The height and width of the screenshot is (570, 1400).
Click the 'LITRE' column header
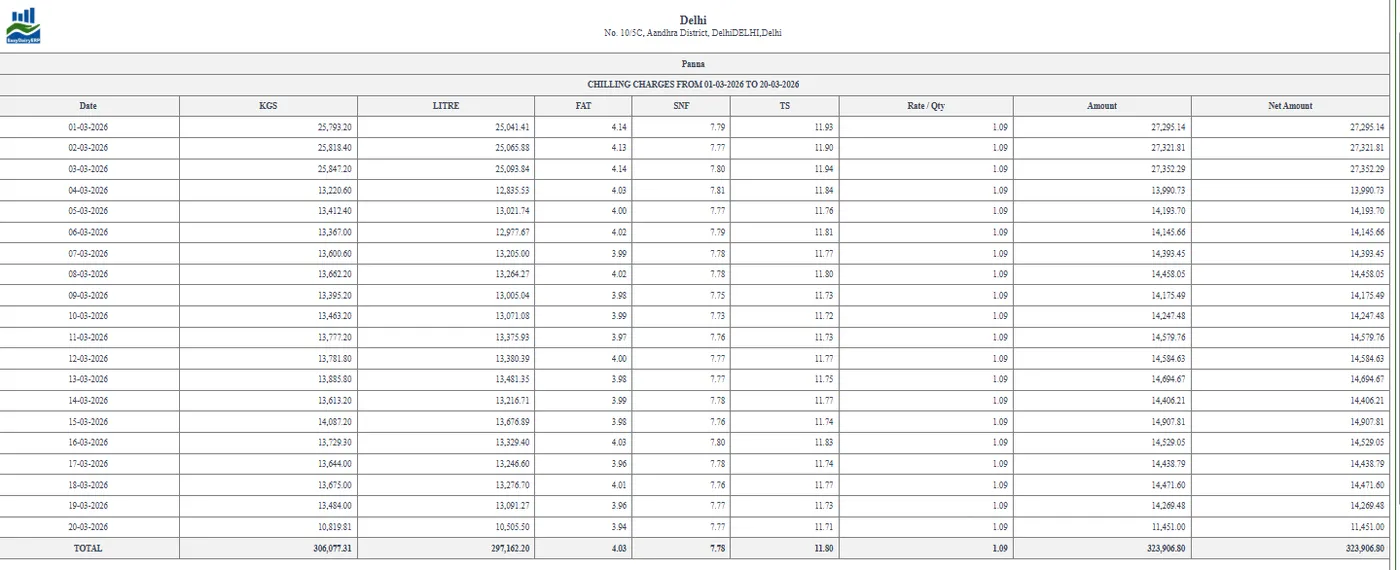(x=446, y=106)
